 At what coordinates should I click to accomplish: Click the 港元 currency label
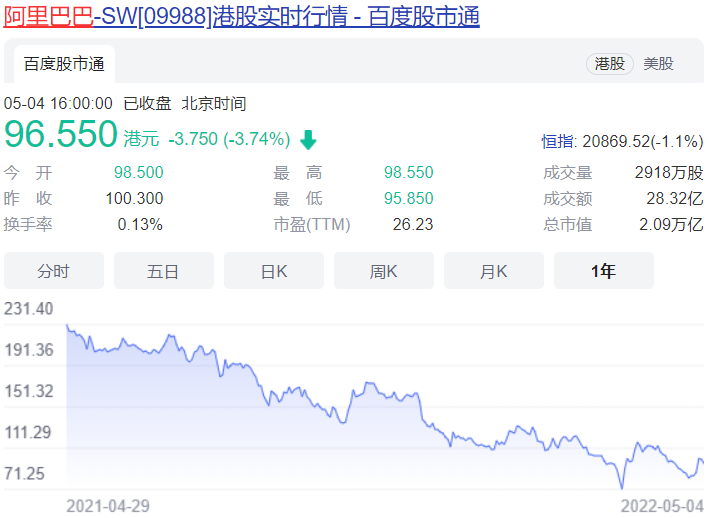[x=141, y=139]
